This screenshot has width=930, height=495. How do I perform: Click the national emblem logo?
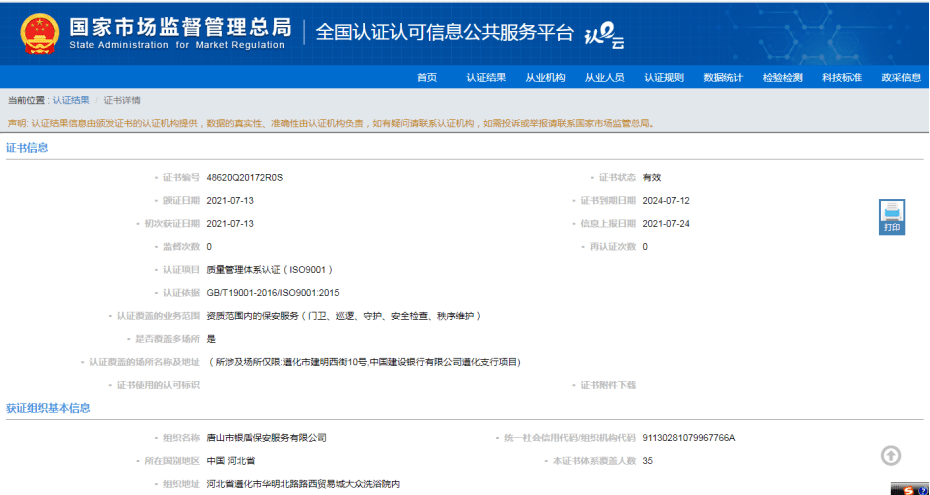[x=40, y=33]
